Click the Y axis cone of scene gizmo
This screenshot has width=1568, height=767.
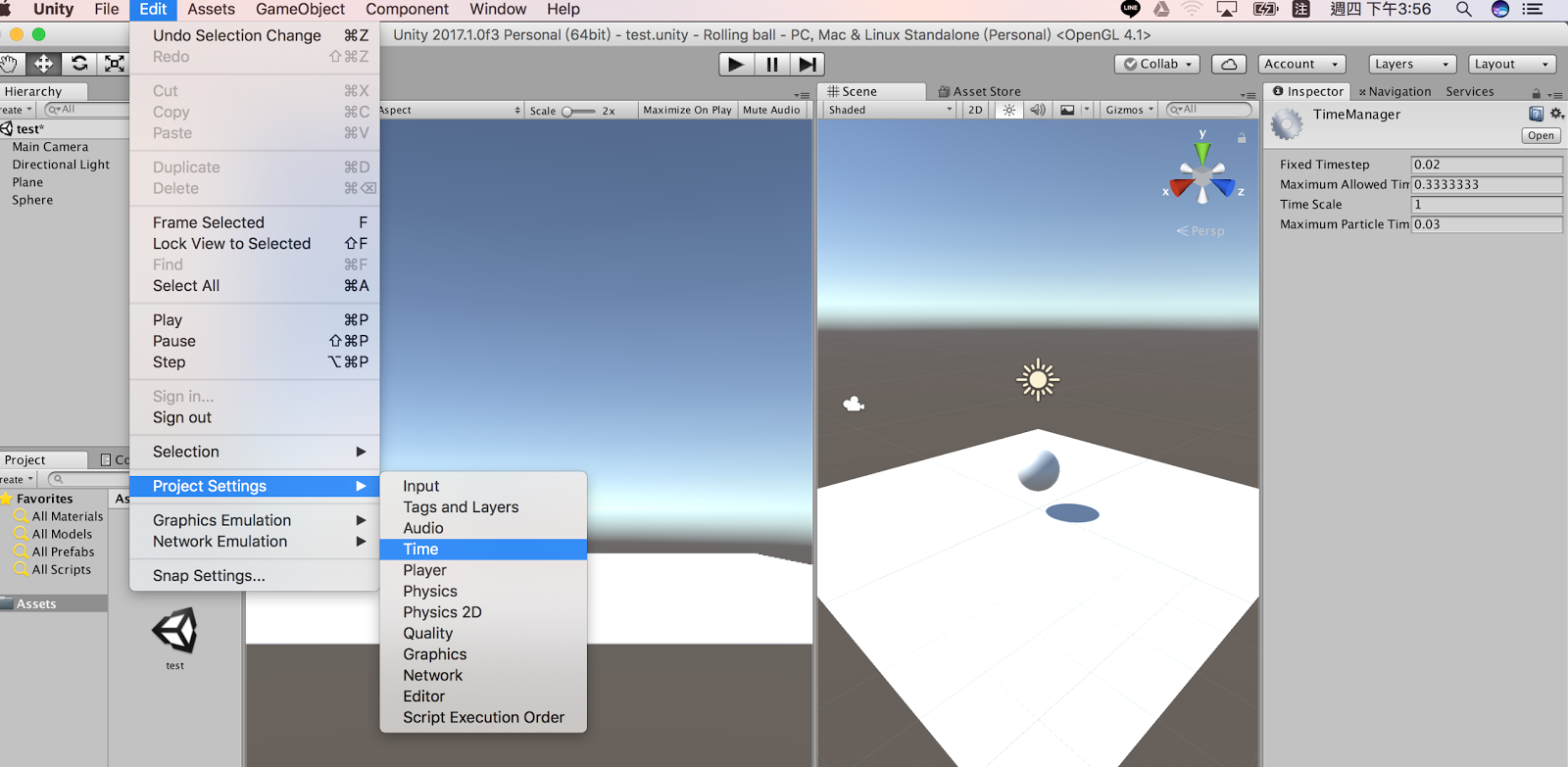(1202, 153)
